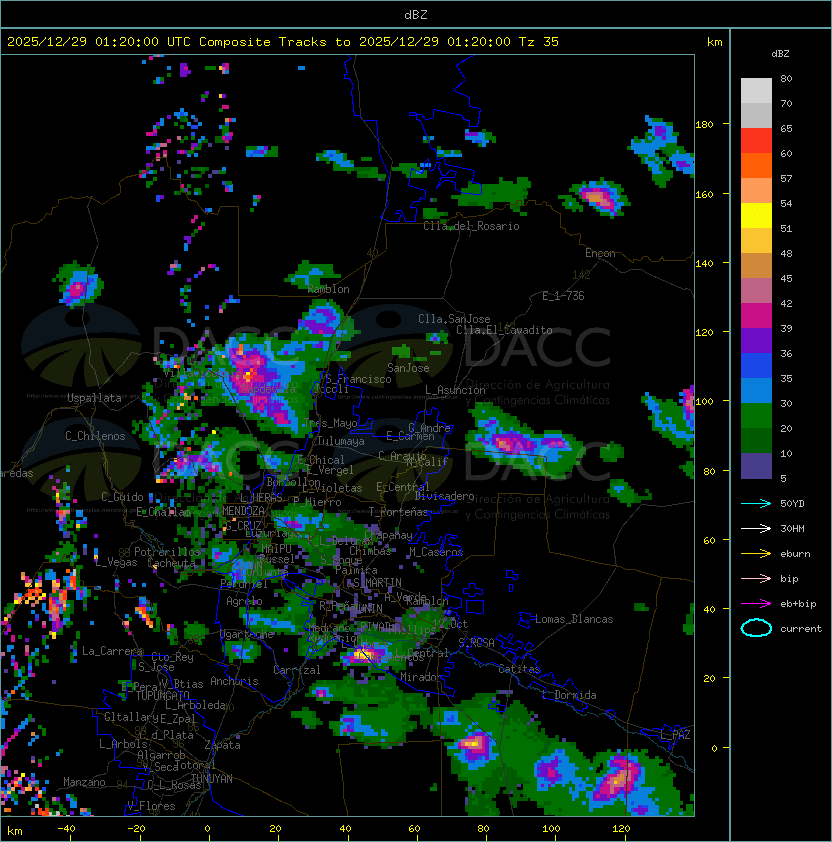This screenshot has width=832, height=842.
Task: Click the Zapata place label
Action: [x=222, y=745]
